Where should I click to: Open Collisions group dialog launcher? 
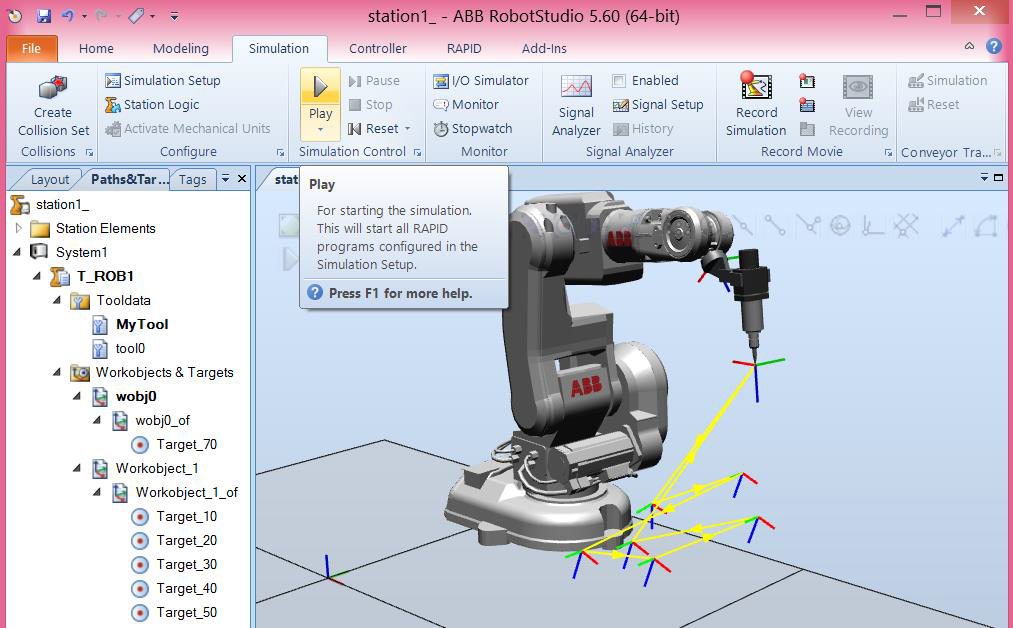pyautogui.click(x=89, y=152)
